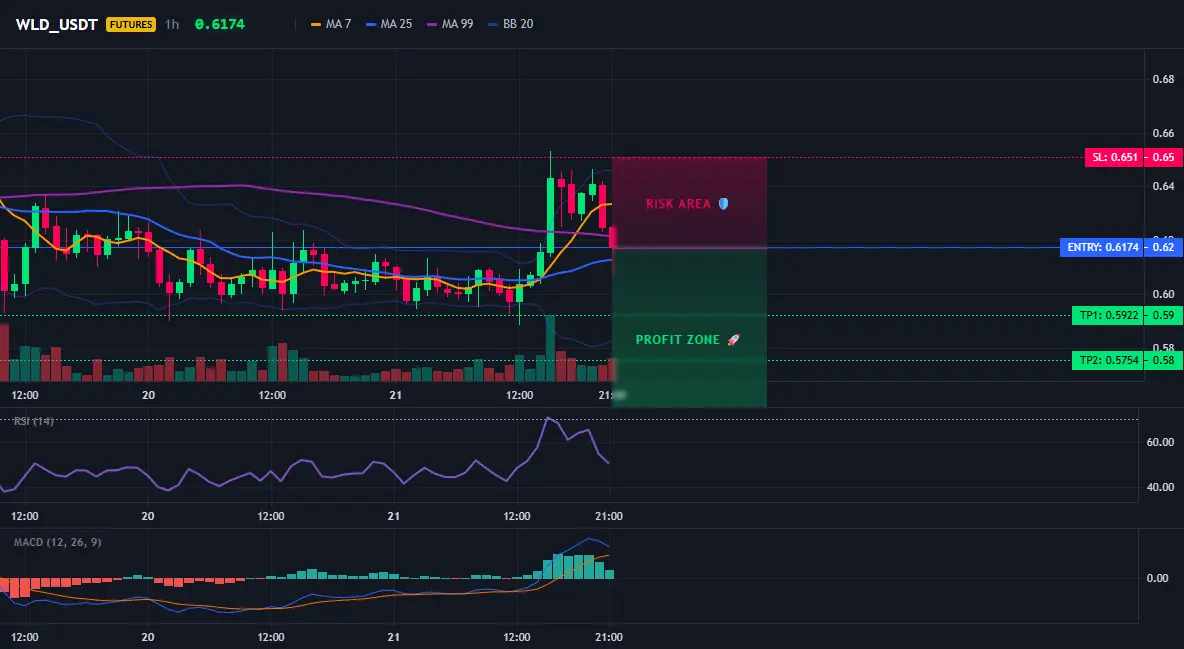Click the FUTURES badge
Viewport: 1184px width, 649px height.
[x=131, y=24]
